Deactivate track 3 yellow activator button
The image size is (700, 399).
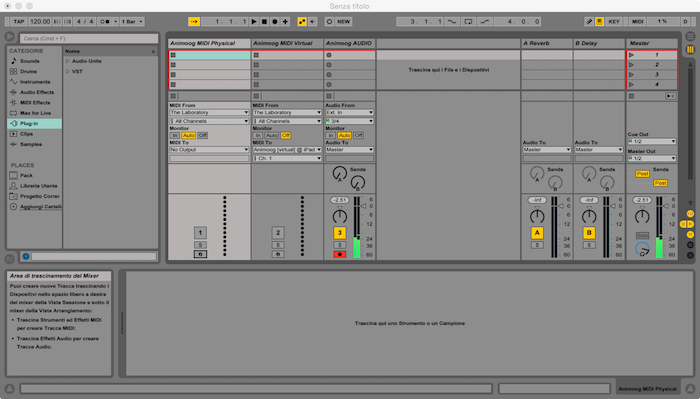(x=339, y=233)
